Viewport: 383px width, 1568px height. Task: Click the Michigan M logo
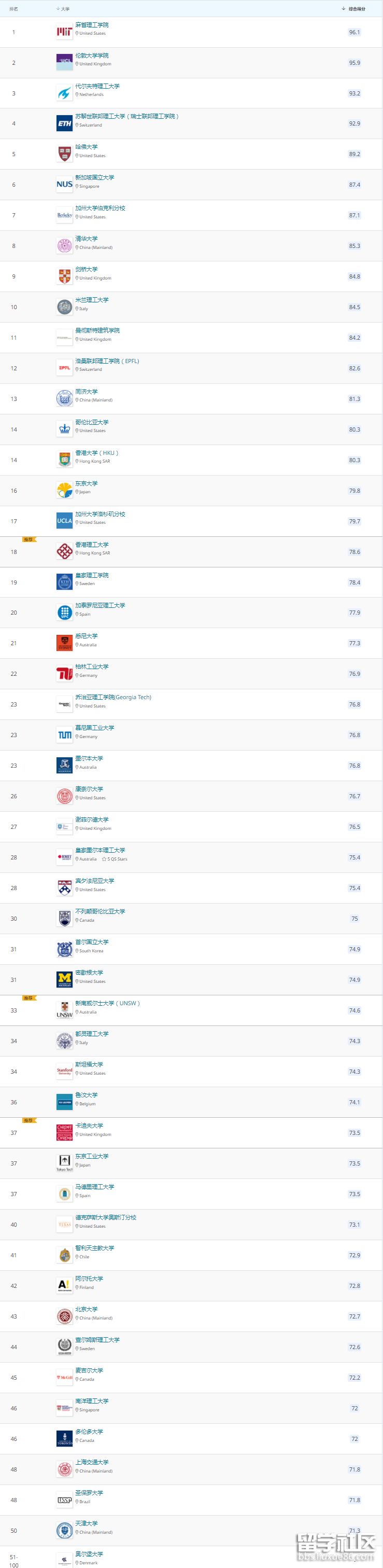pos(64,979)
